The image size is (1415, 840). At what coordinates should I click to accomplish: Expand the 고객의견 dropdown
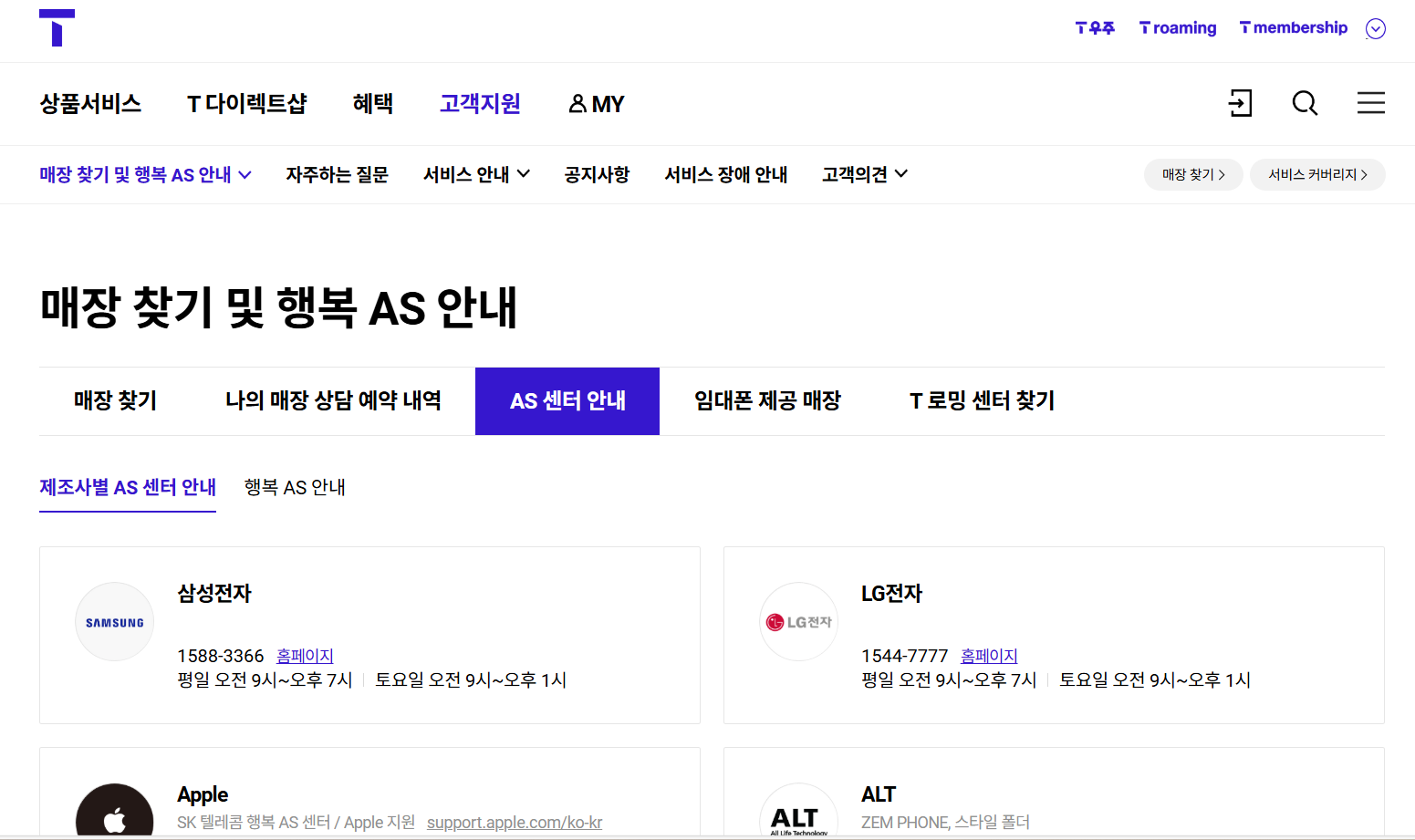click(x=862, y=174)
